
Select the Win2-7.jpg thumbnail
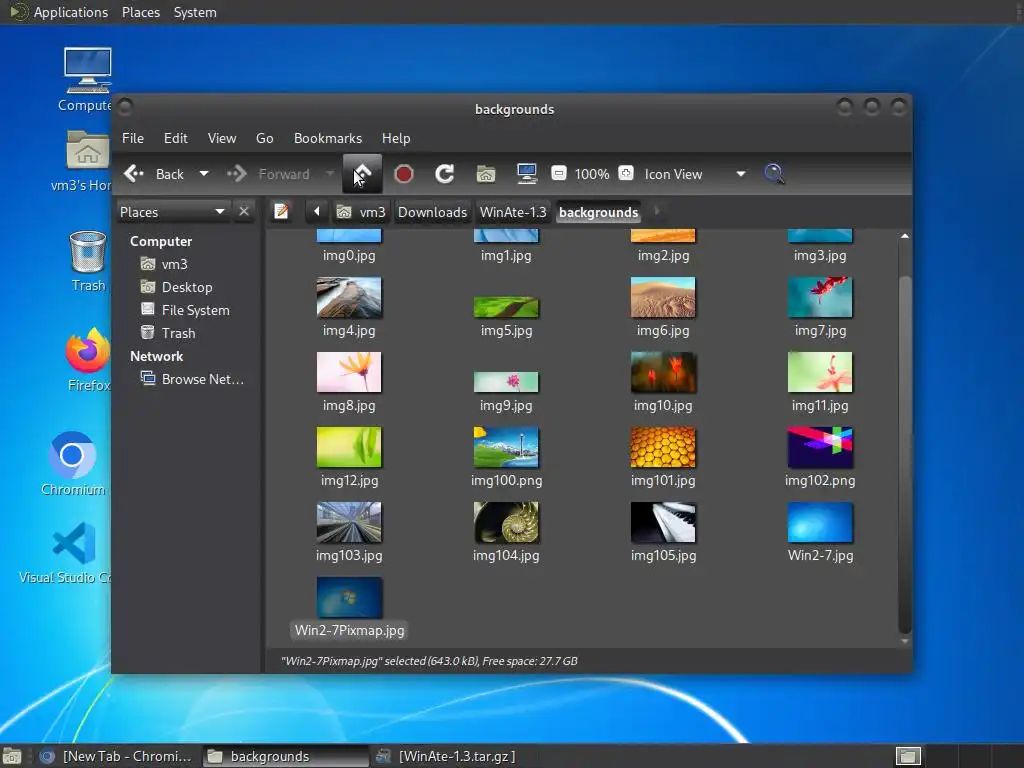[820, 522]
